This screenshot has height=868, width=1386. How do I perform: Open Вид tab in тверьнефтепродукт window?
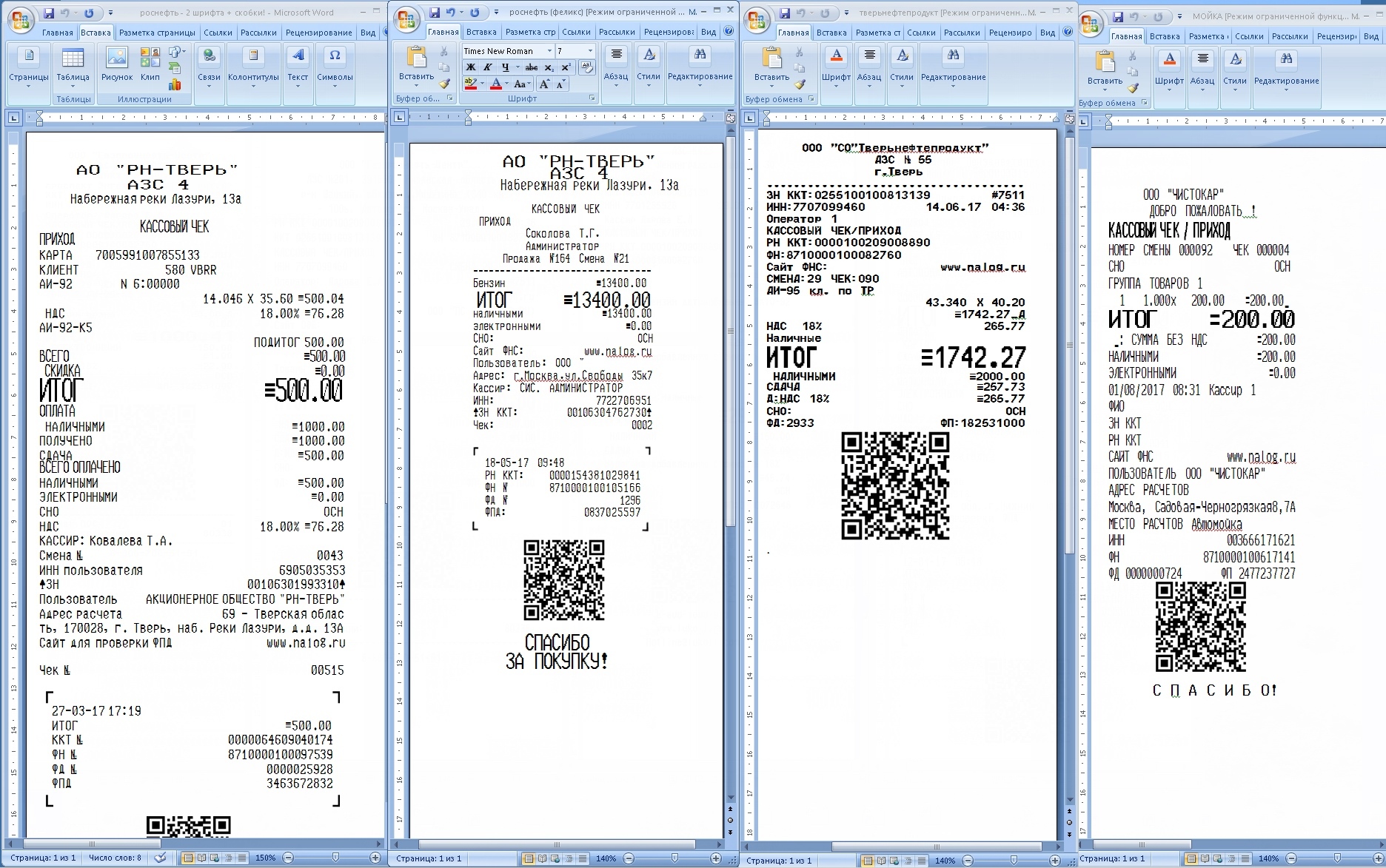coord(1047,33)
